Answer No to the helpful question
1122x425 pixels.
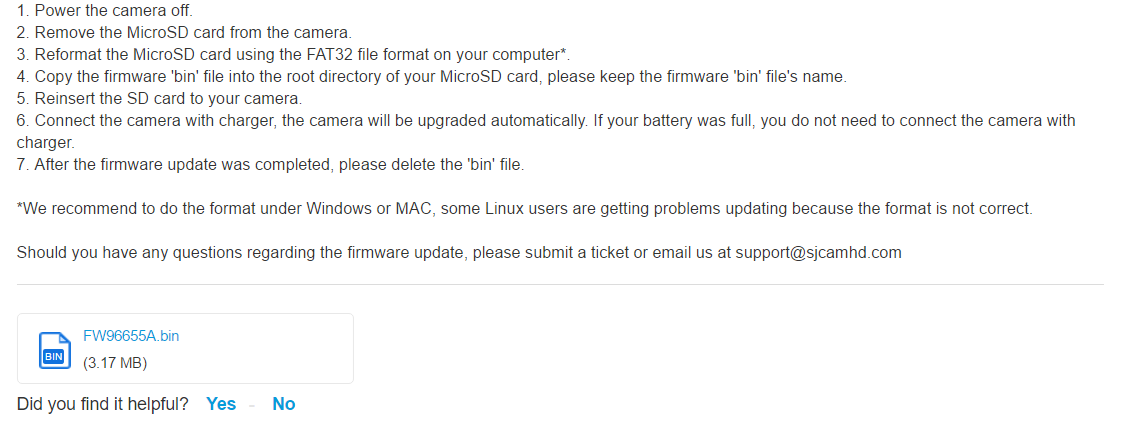tap(284, 404)
